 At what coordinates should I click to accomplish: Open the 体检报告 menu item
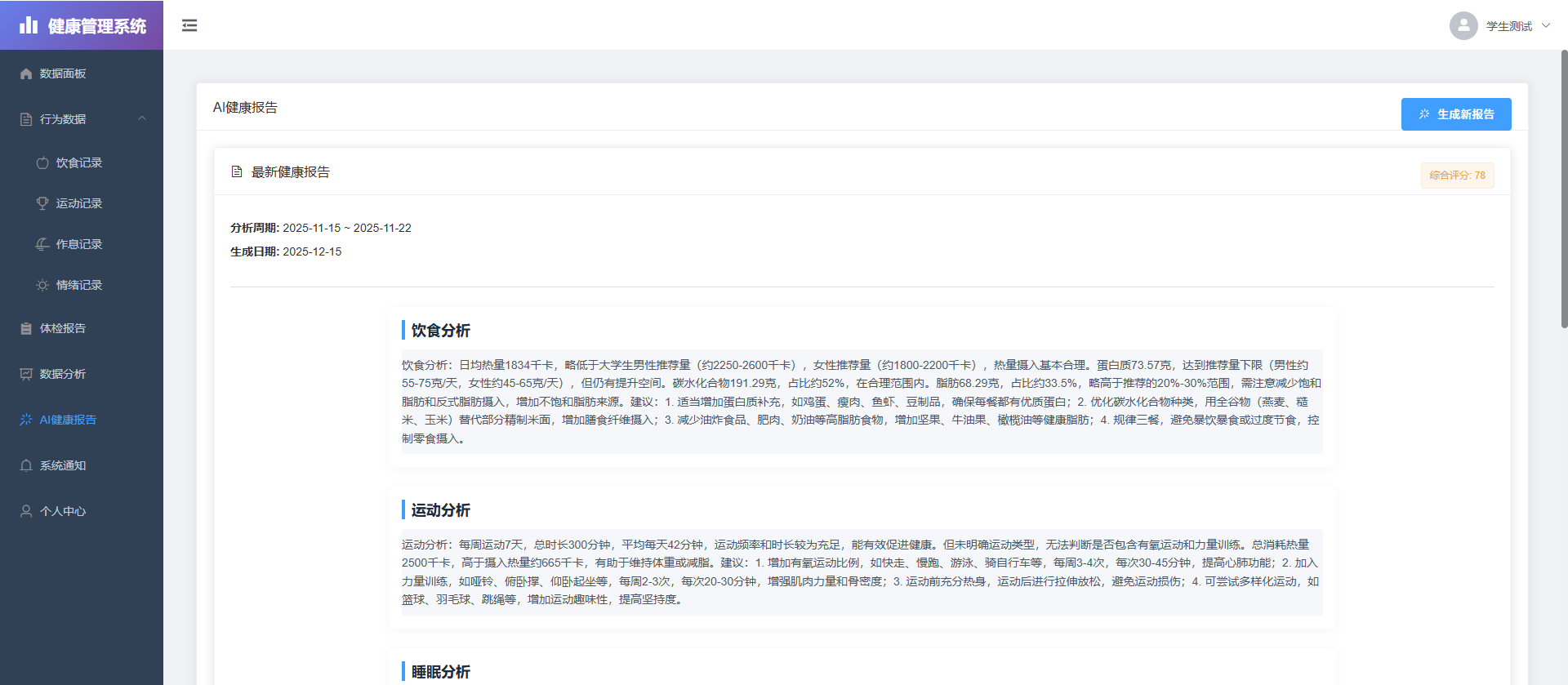tap(82, 328)
